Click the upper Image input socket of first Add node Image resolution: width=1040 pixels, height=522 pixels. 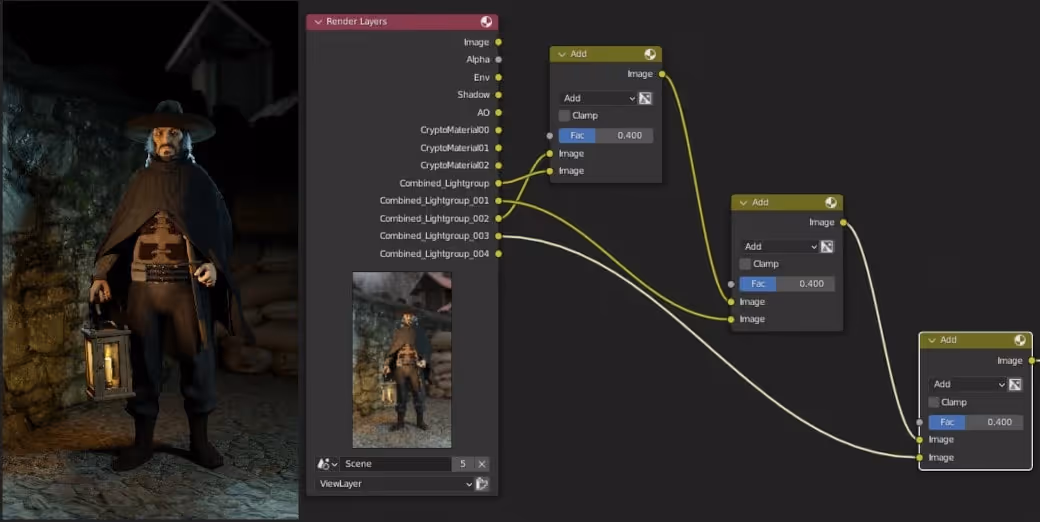click(x=550, y=154)
